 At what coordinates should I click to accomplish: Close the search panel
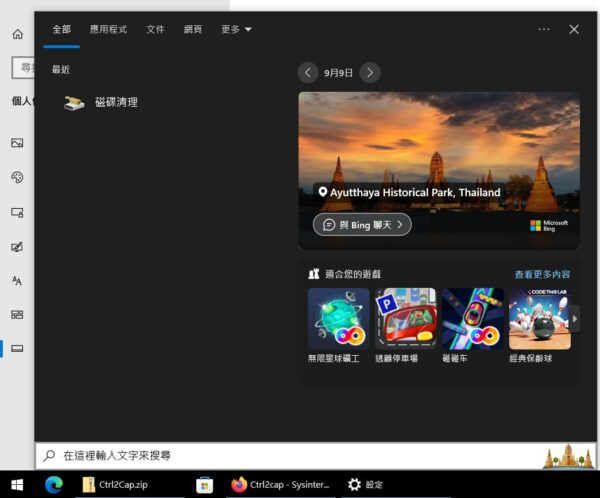(574, 29)
